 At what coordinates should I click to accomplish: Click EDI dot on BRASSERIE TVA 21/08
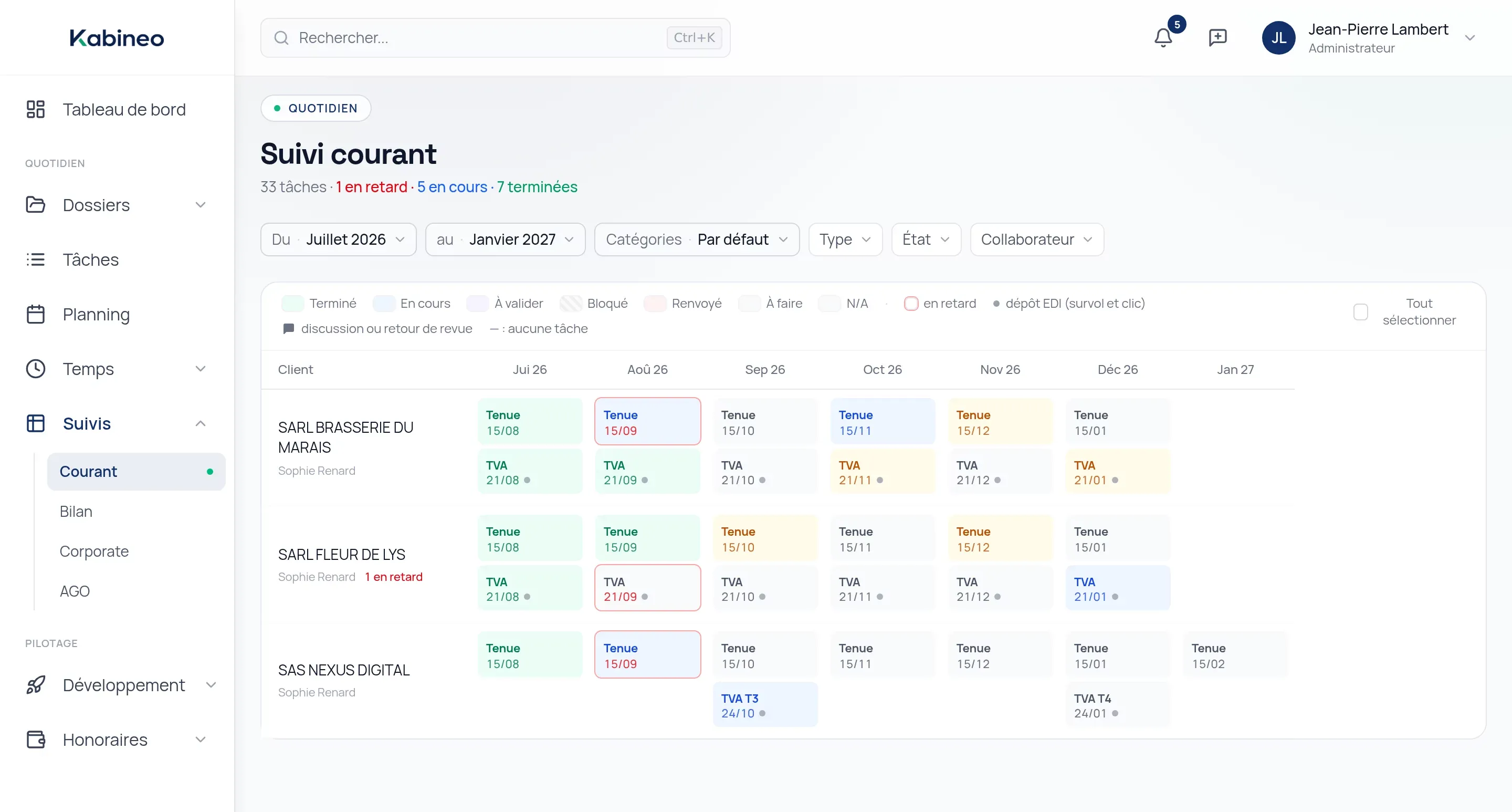[x=527, y=480]
